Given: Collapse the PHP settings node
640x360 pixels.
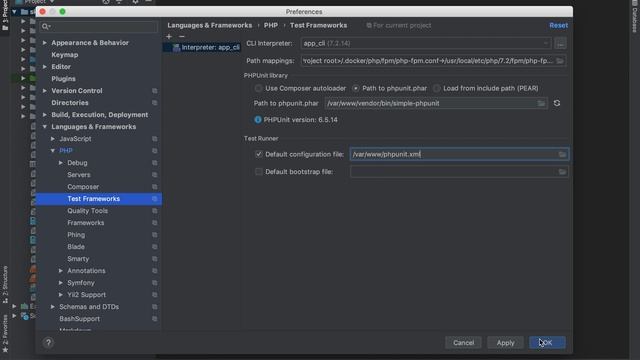Looking at the screenshot, I should click(x=53, y=151).
